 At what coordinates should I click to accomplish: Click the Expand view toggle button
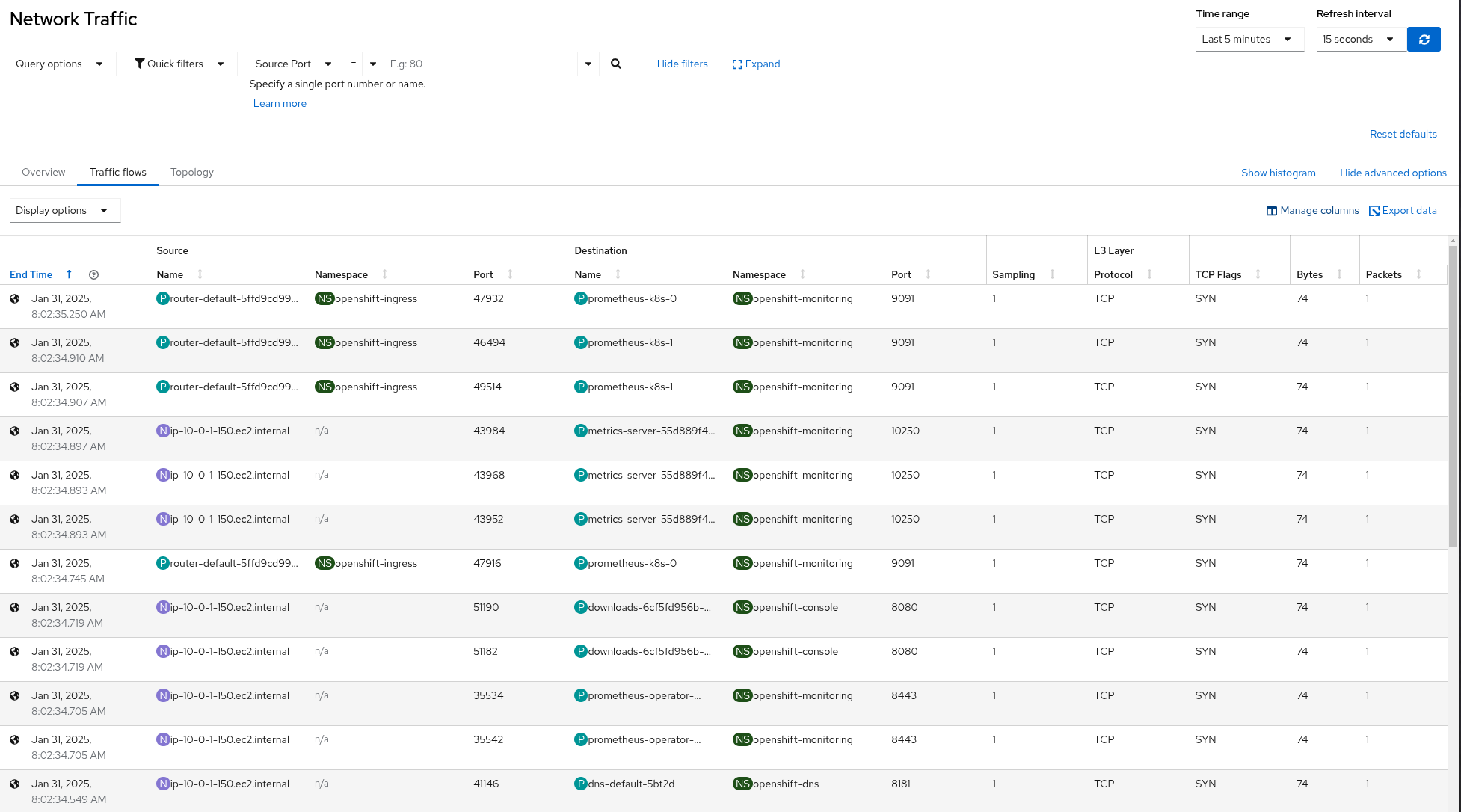point(754,63)
